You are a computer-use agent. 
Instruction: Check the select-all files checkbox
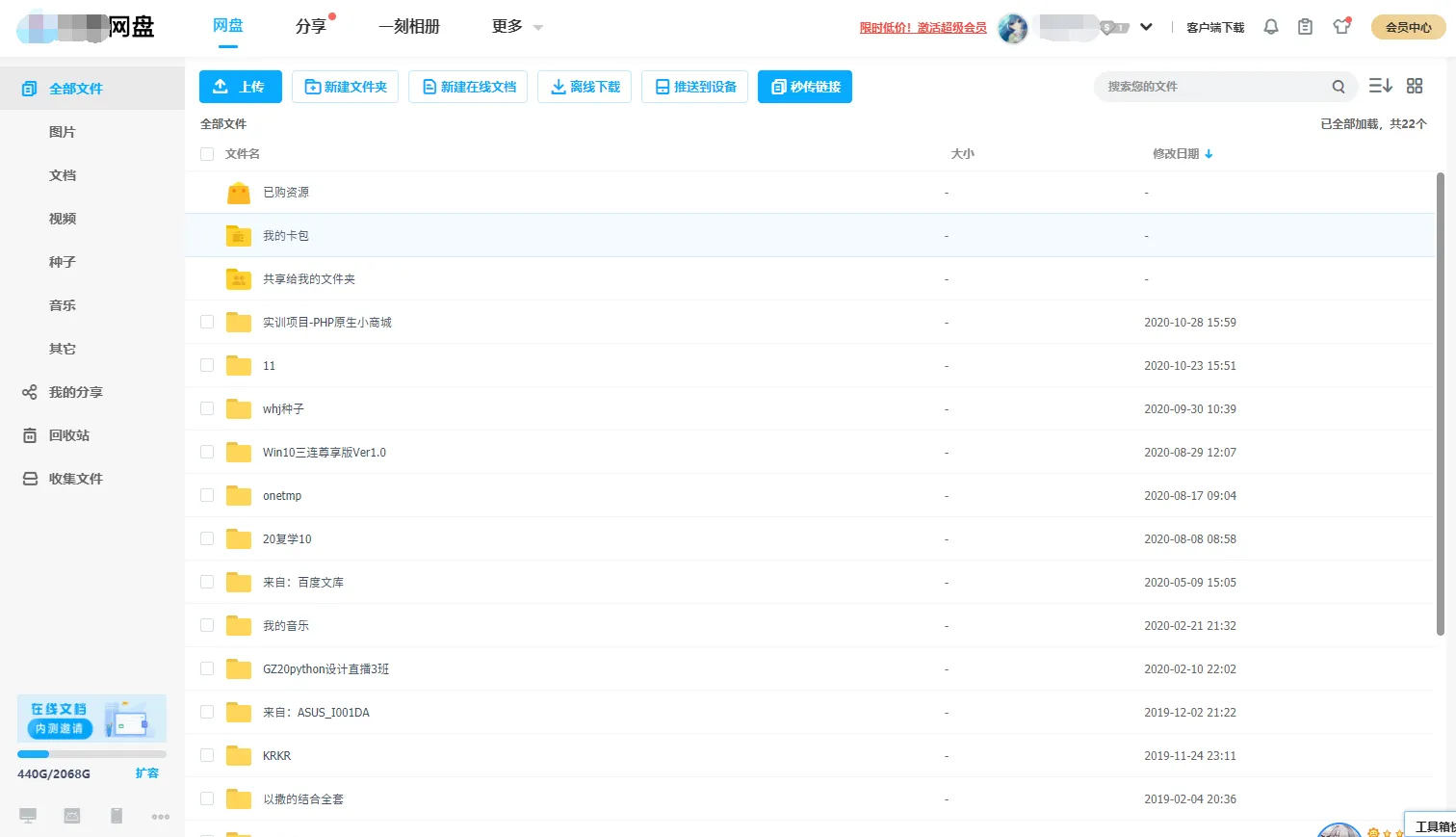tap(207, 154)
